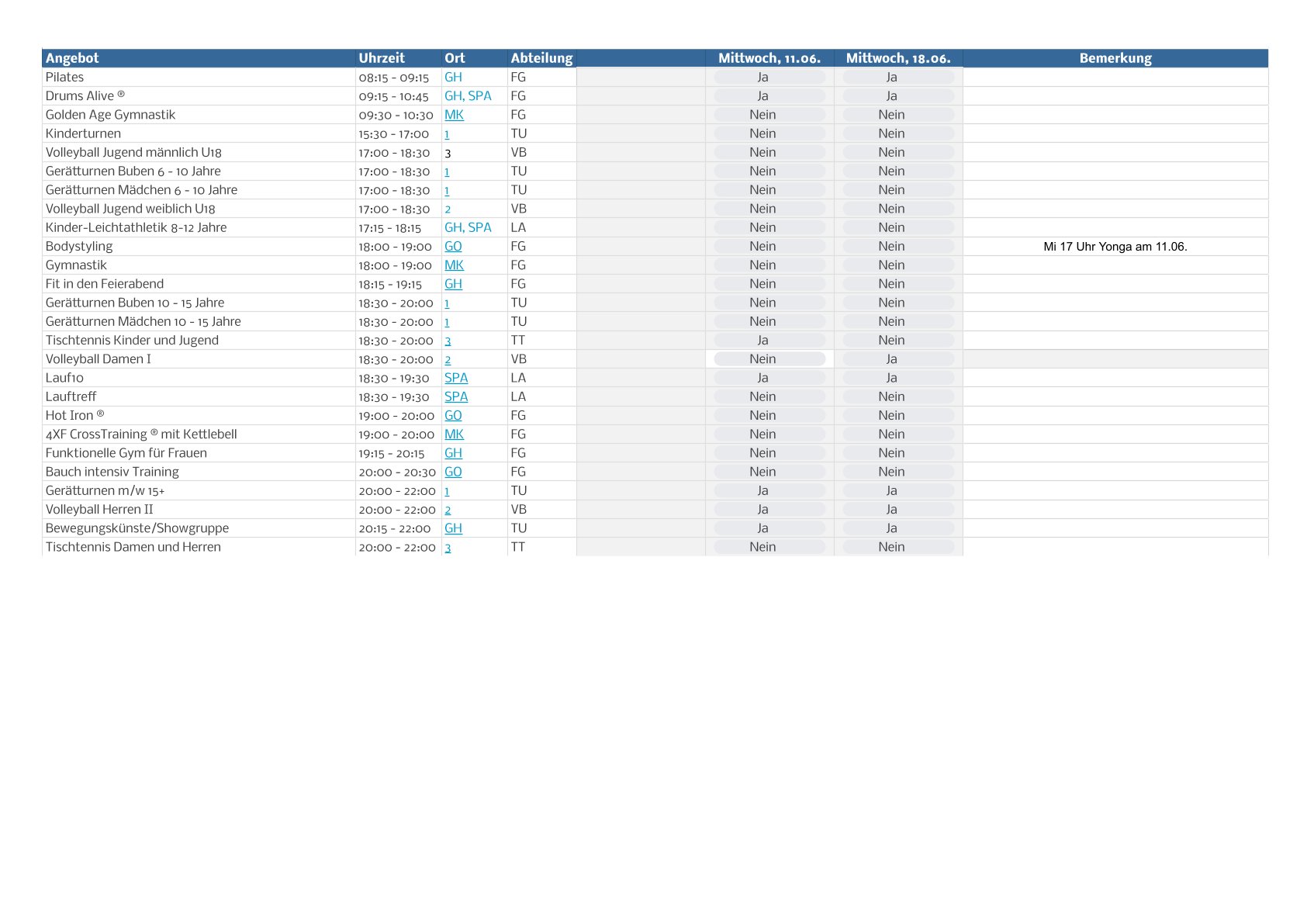
Task: Open the MK link in the Gymnastik row
Action: coord(454,265)
